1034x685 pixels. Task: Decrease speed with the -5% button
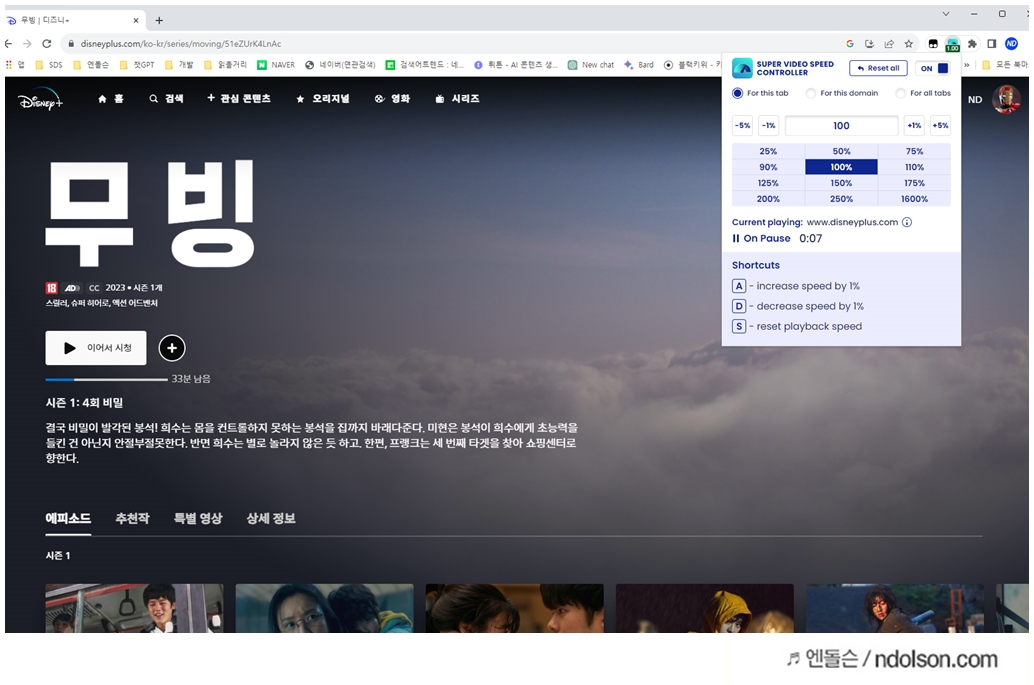point(743,125)
